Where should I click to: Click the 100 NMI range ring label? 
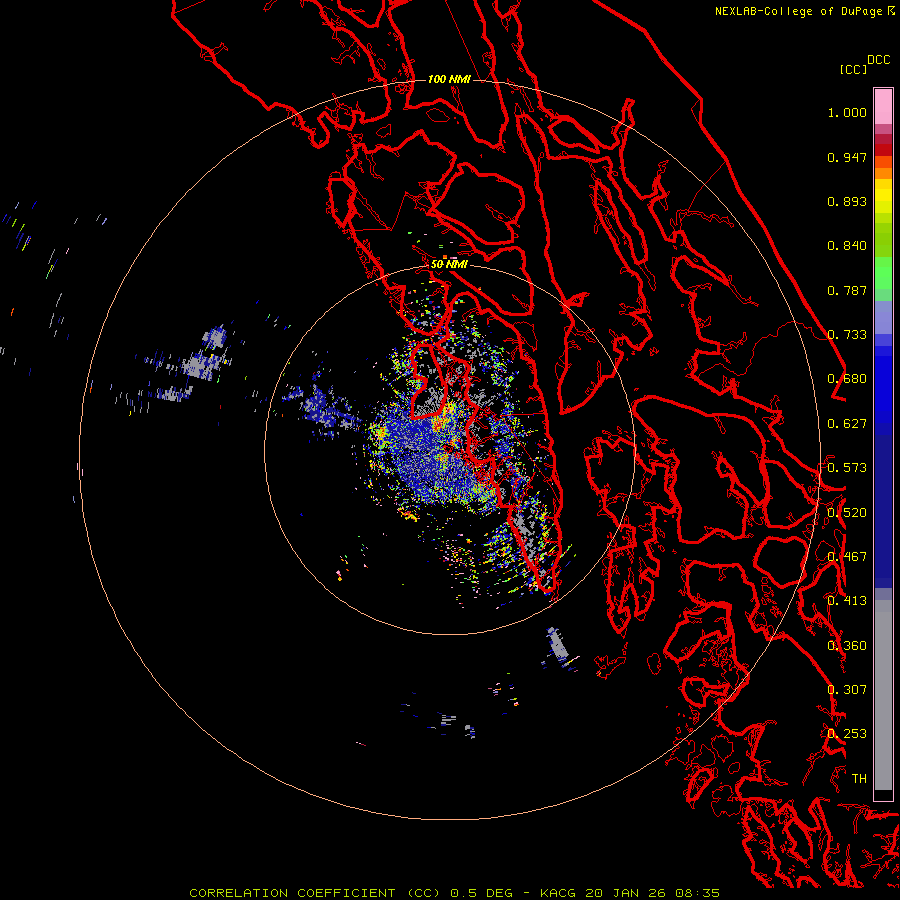(449, 79)
